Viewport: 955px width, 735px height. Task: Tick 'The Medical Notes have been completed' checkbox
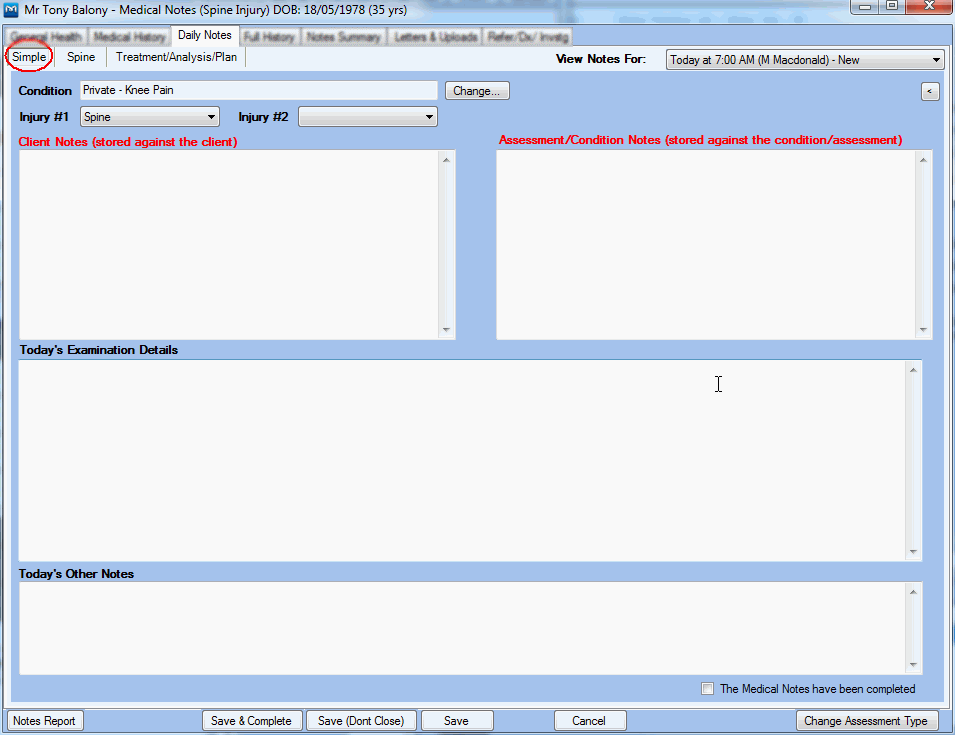[708, 688]
